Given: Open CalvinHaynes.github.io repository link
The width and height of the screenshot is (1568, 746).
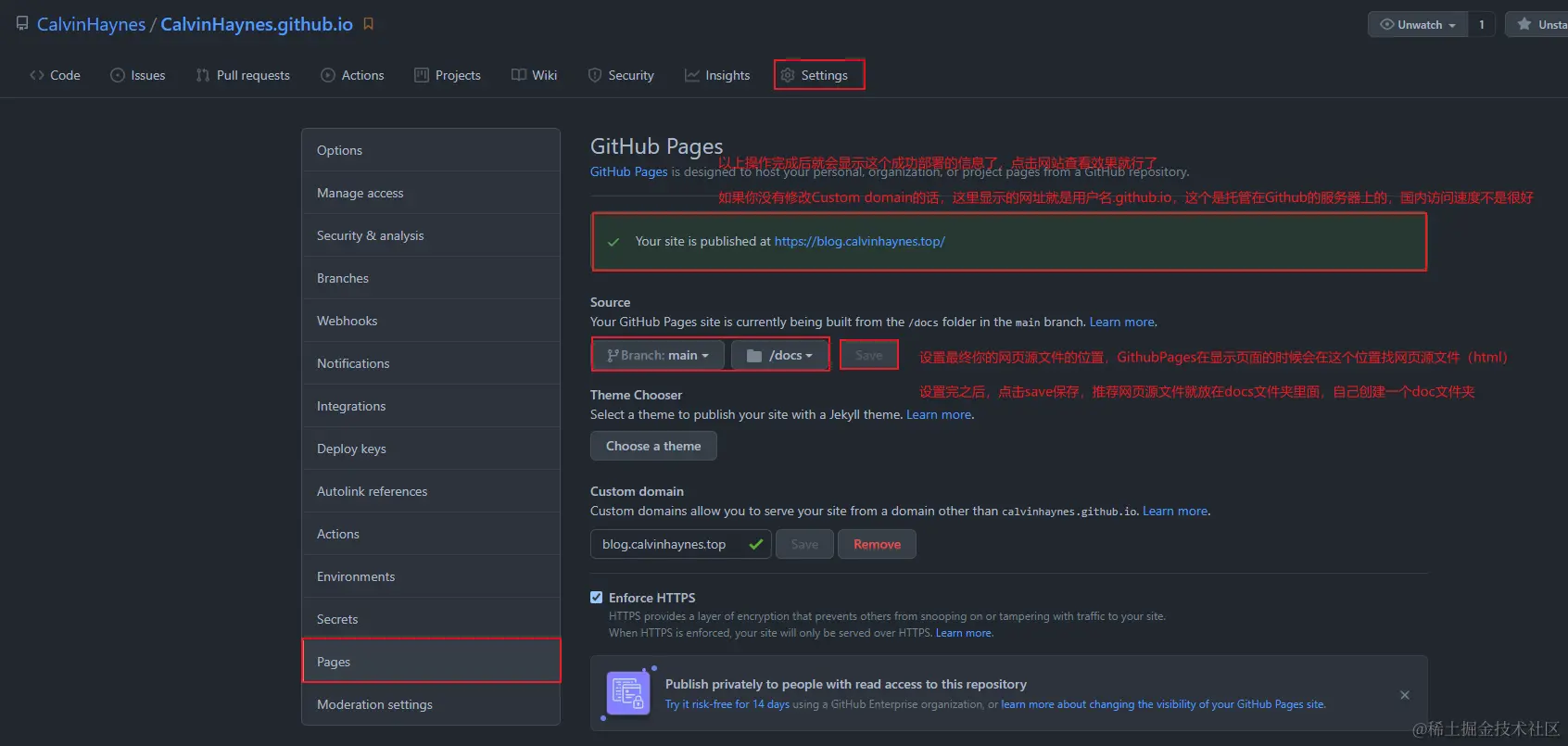Looking at the screenshot, I should (x=257, y=24).
